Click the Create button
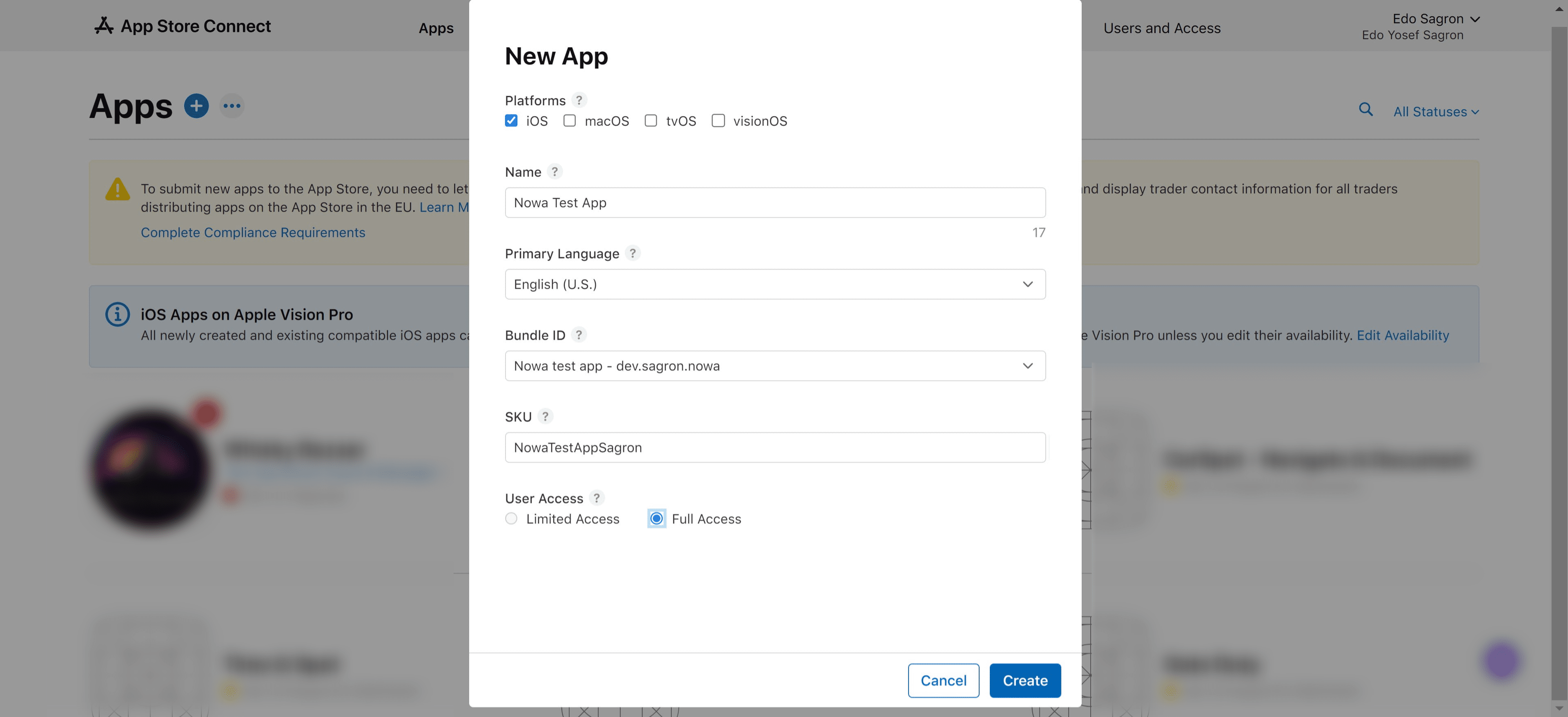 [x=1025, y=680]
